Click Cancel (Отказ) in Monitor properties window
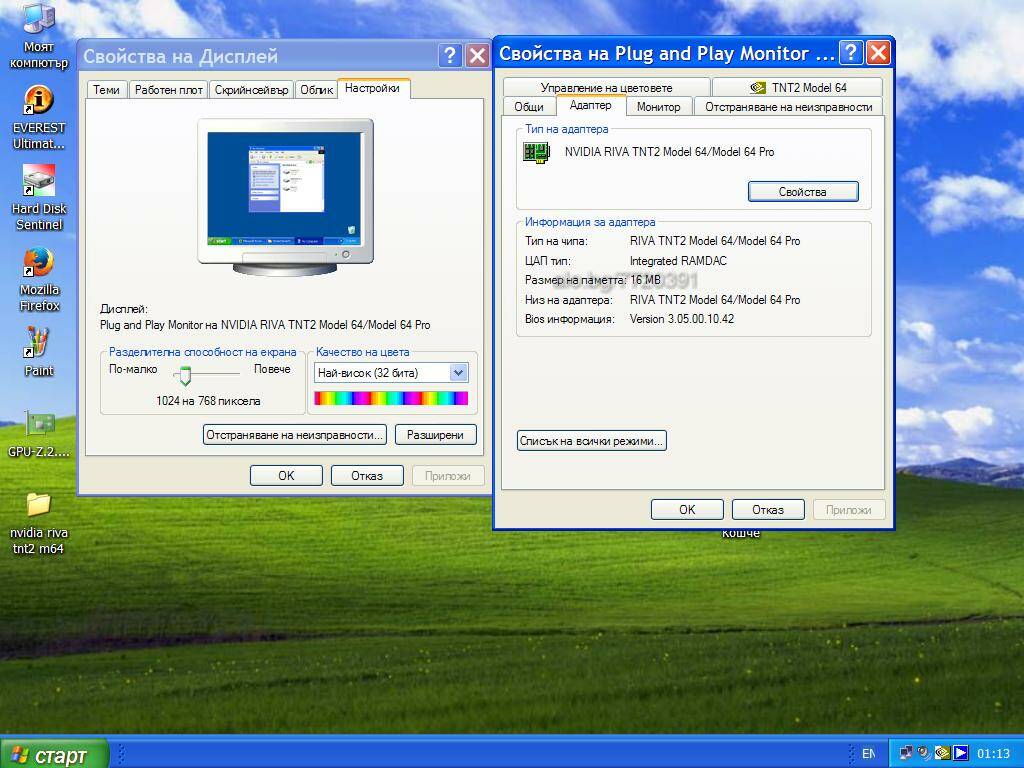Viewport: 1024px width, 768px height. pyautogui.click(x=768, y=509)
